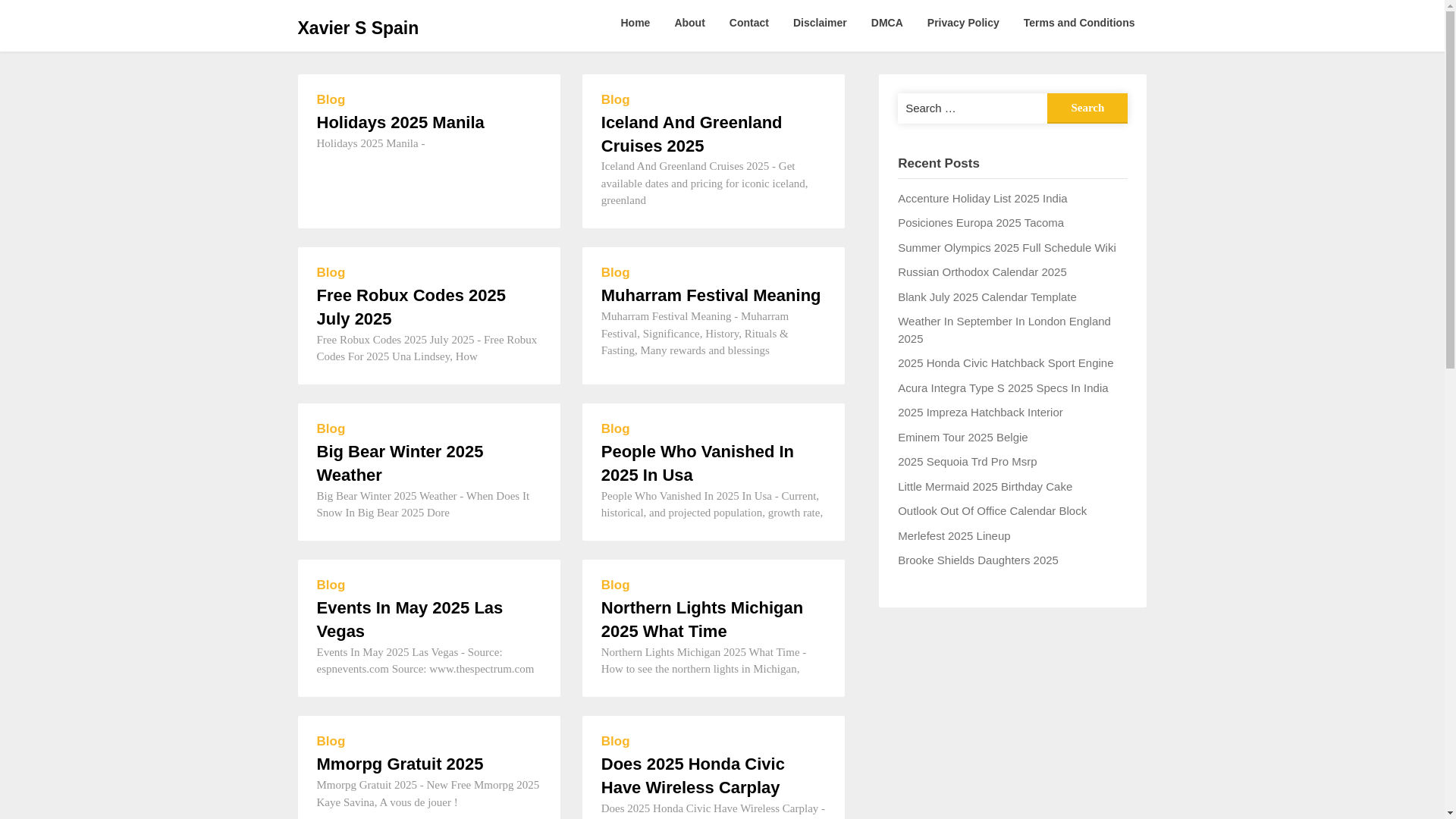
Task: Open Northern Lights Michigan 2025 post
Action: 701,620
